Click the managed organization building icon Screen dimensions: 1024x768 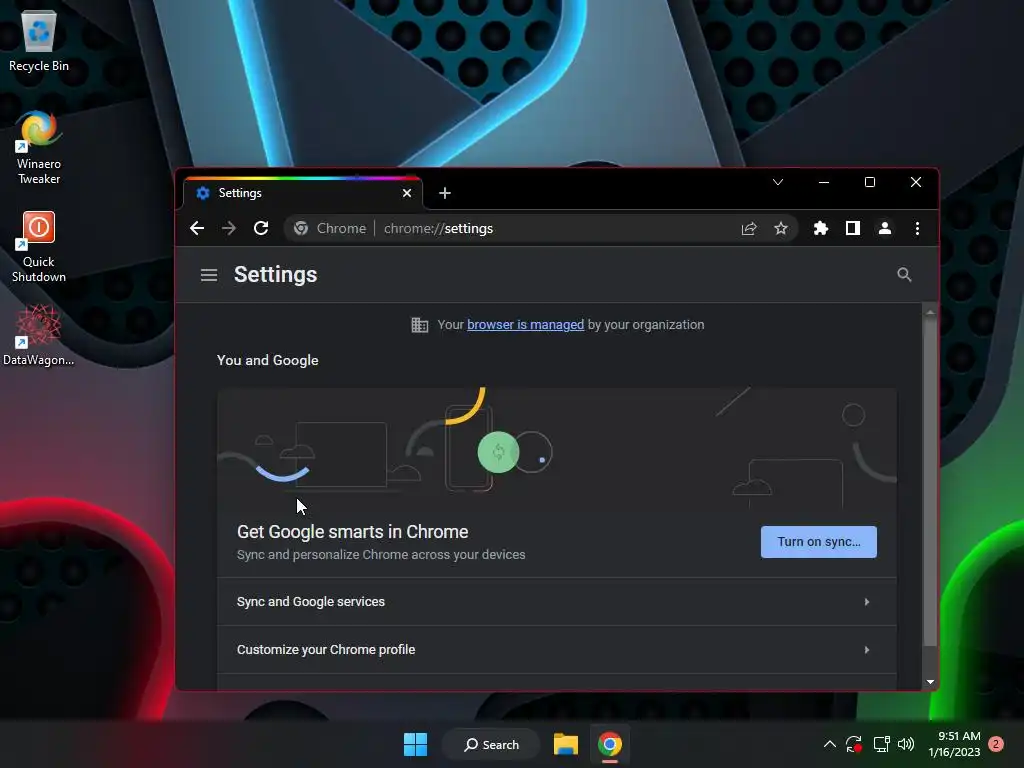(x=419, y=325)
